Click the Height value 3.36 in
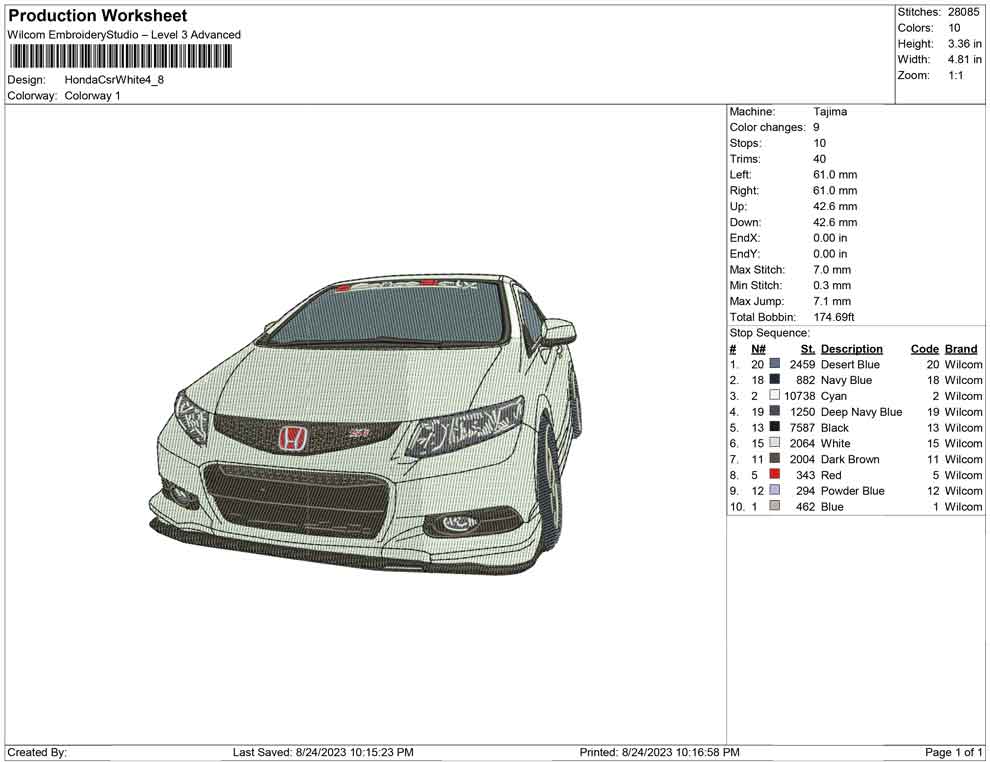Screen dimensions: 990x762 tap(964, 44)
